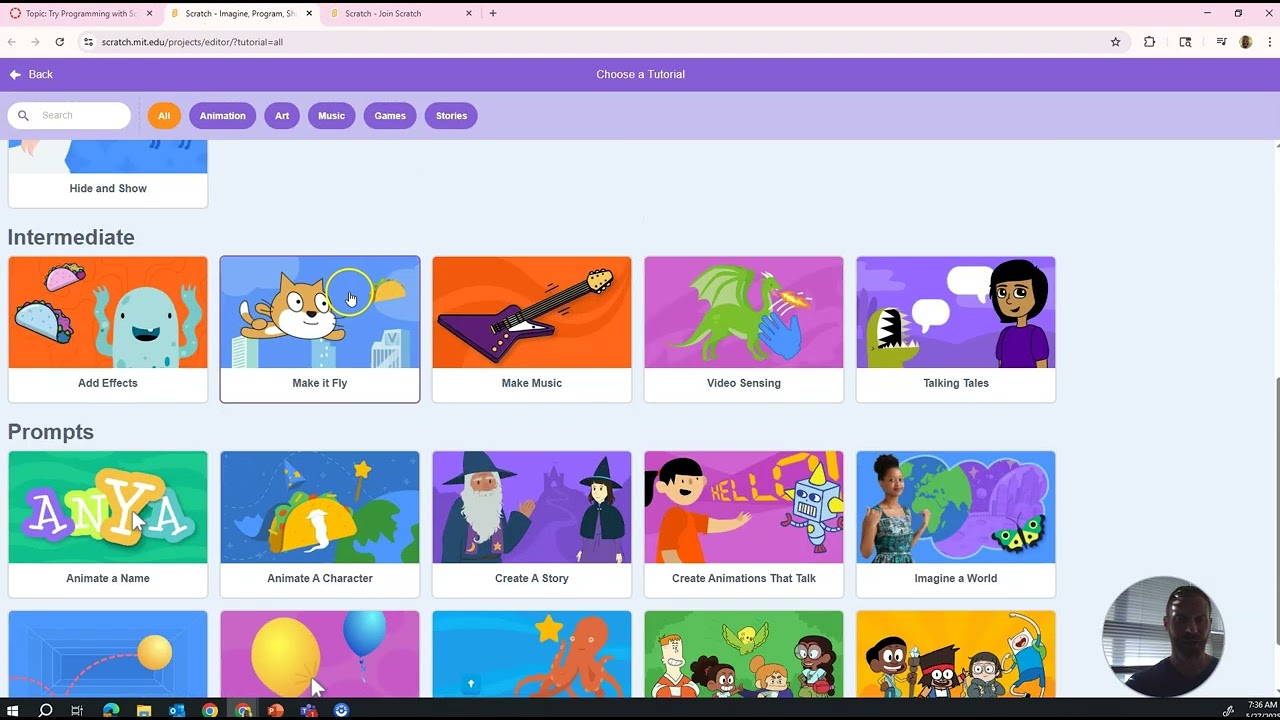Open the browser Extensions puzzle icon
The height and width of the screenshot is (720, 1280).
coord(1149,42)
